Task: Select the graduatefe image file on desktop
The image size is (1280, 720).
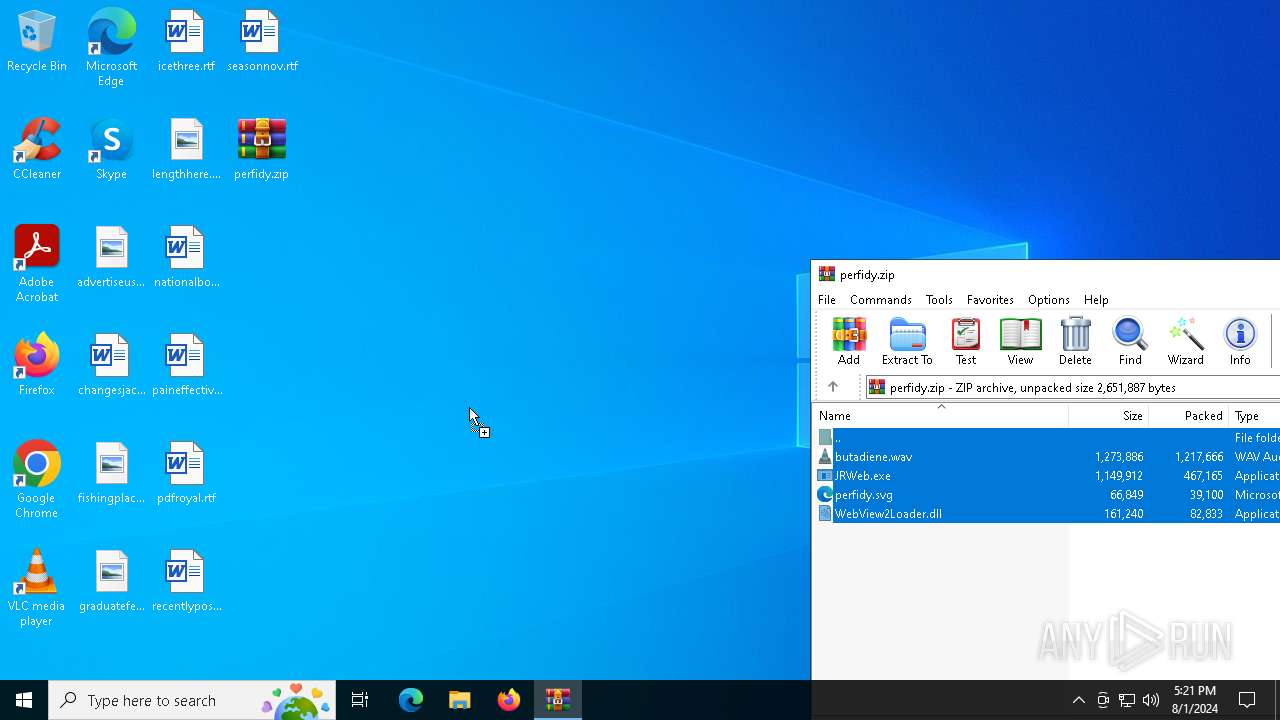Action: (111, 582)
